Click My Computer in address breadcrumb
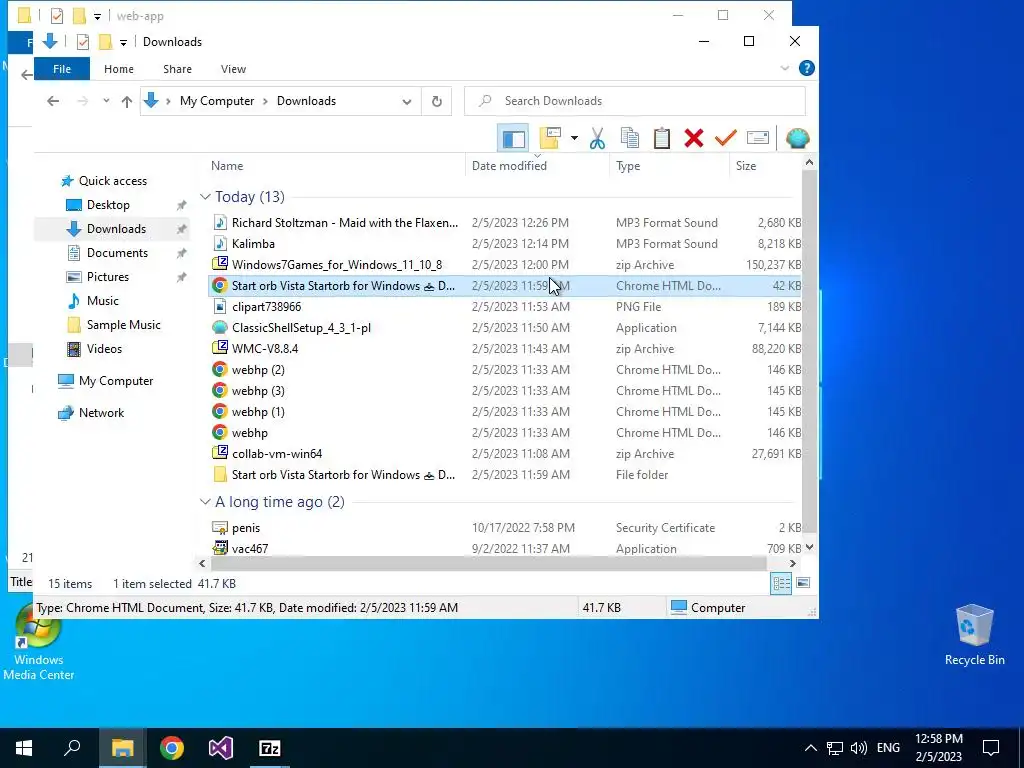 pyautogui.click(x=217, y=101)
